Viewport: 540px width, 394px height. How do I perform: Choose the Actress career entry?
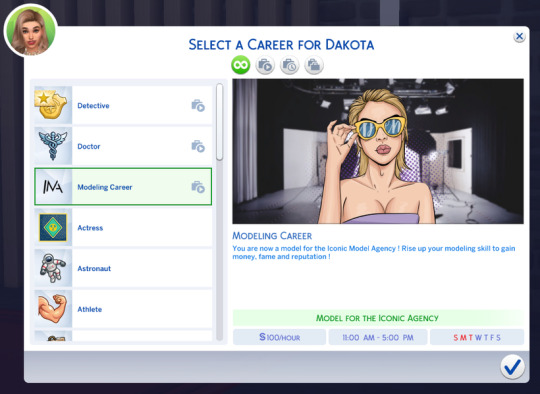pyautogui.click(x=123, y=227)
